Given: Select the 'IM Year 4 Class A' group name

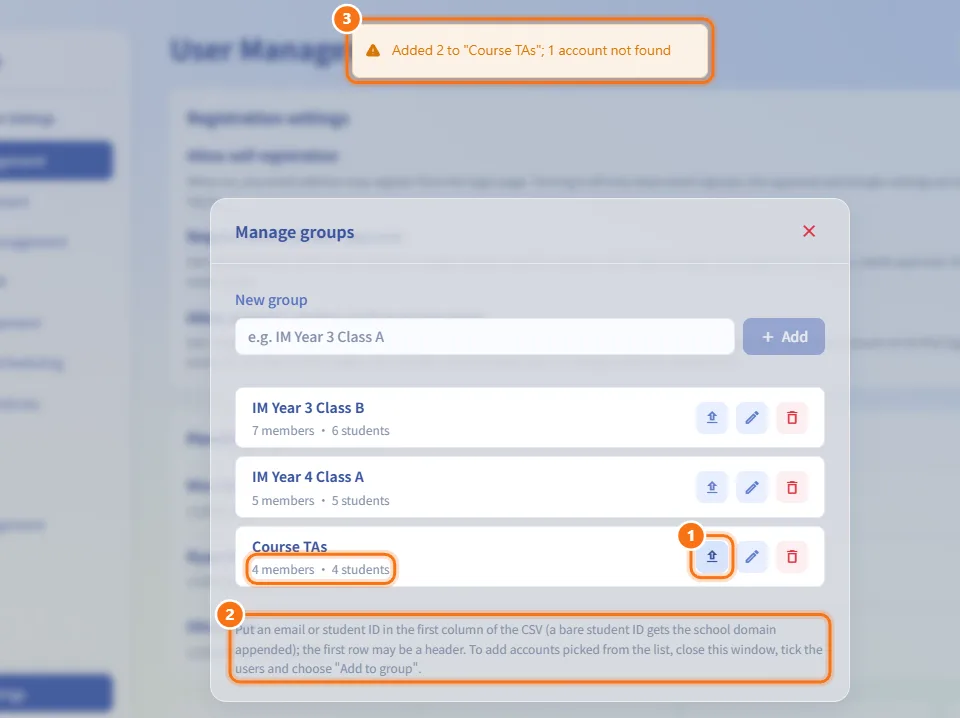Looking at the screenshot, I should (308, 477).
